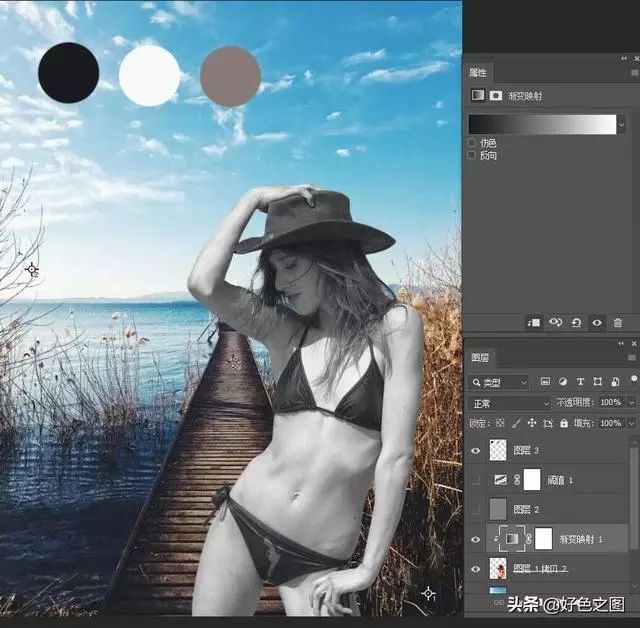Viewport: 640px width, 628px height.
Task: Select the 属性 (Properties) panel tab
Action: 479,73
